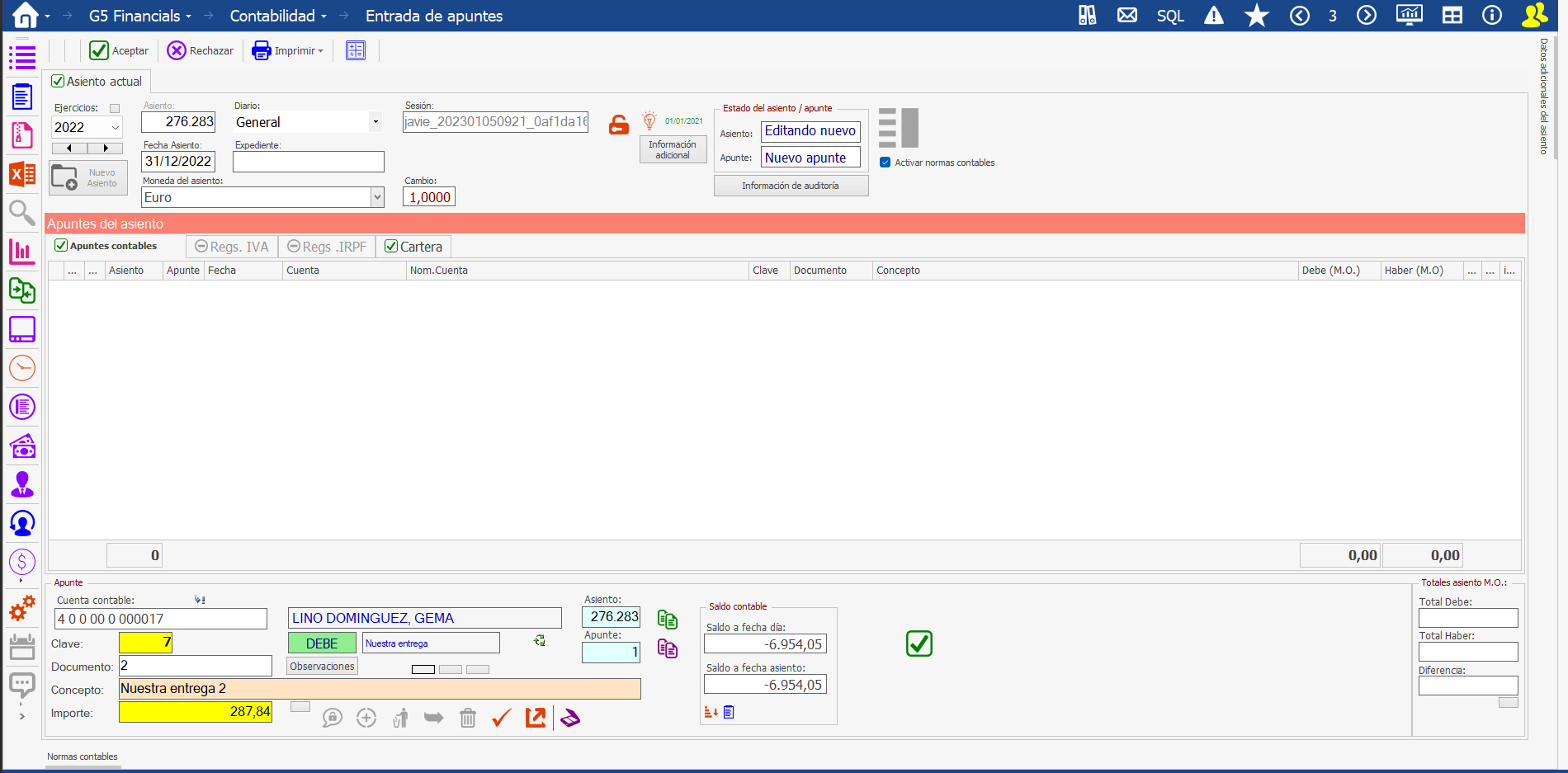Open the mail envelope icon
The image size is (1568, 773).
click(1126, 16)
